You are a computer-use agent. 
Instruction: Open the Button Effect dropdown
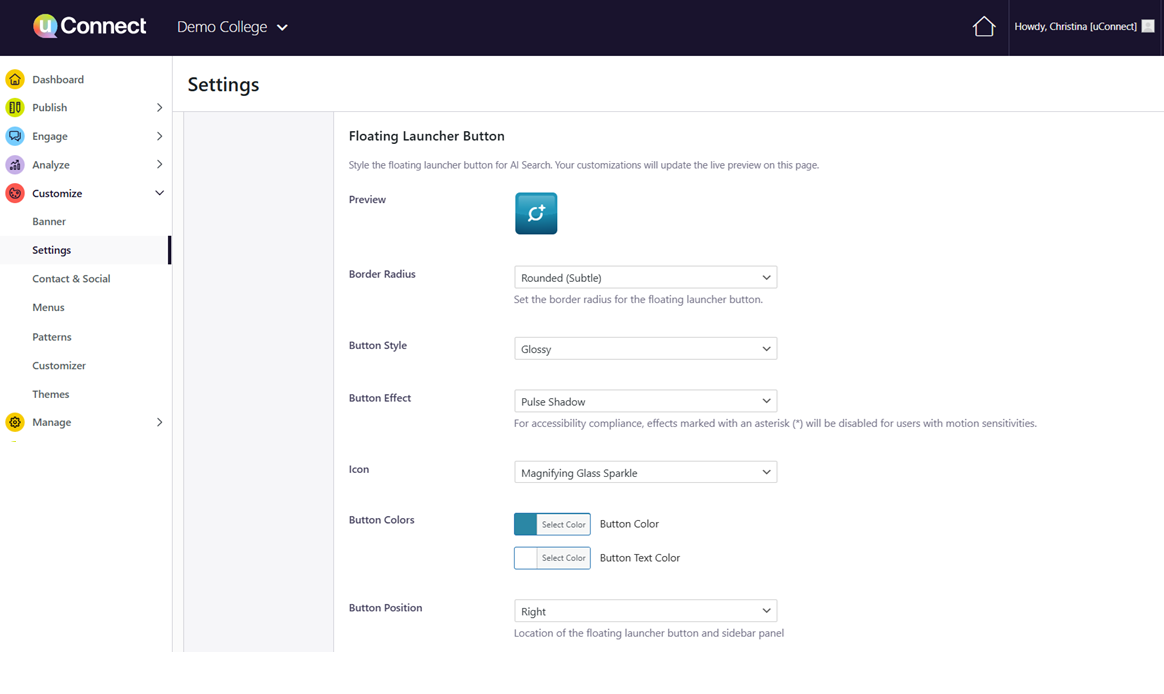tap(645, 402)
